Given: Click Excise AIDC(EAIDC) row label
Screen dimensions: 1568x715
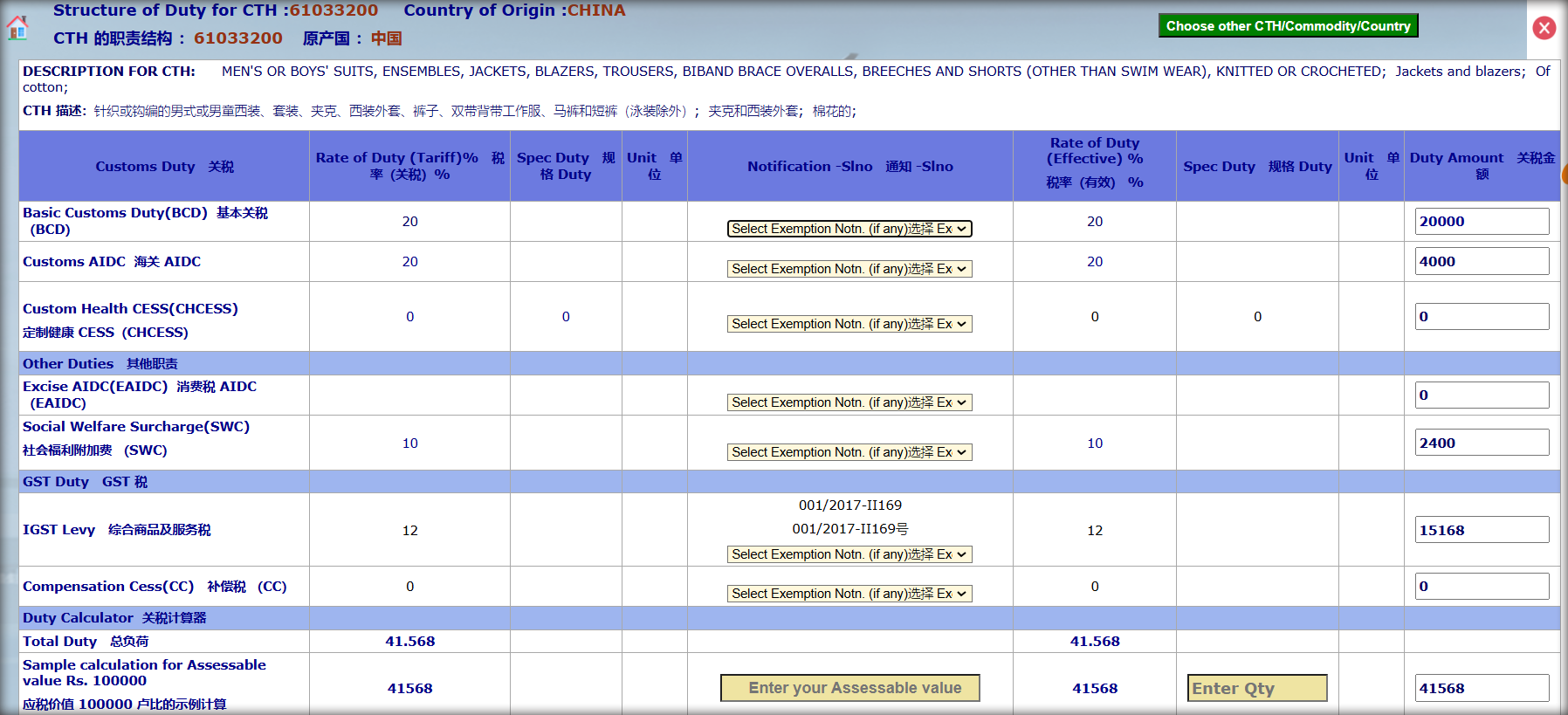Looking at the screenshot, I should 140,395.
